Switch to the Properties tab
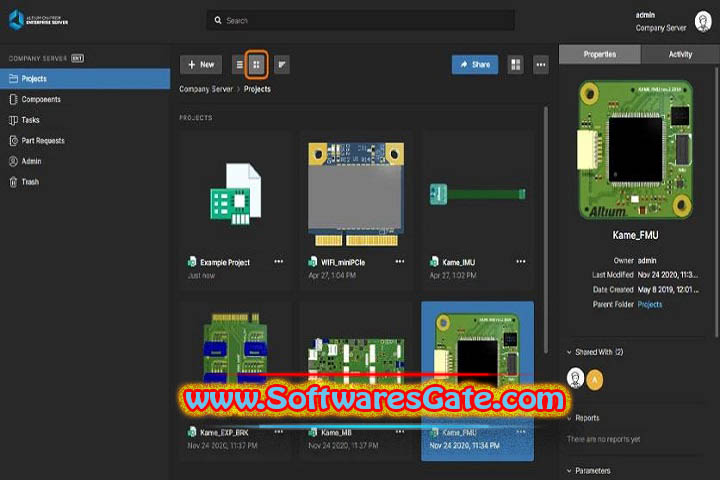The width and height of the screenshot is (720, 480). tap(600, 54)
